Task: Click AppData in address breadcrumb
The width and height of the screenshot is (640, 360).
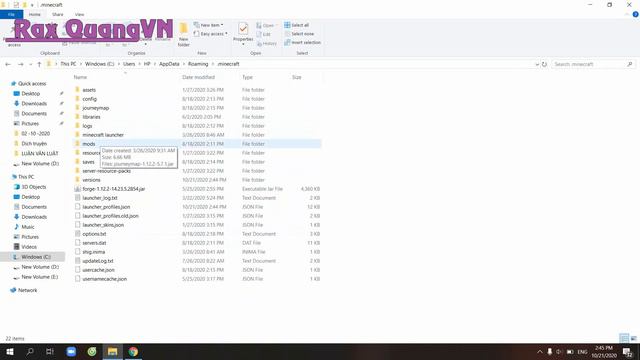Action: tap(169, 64)
